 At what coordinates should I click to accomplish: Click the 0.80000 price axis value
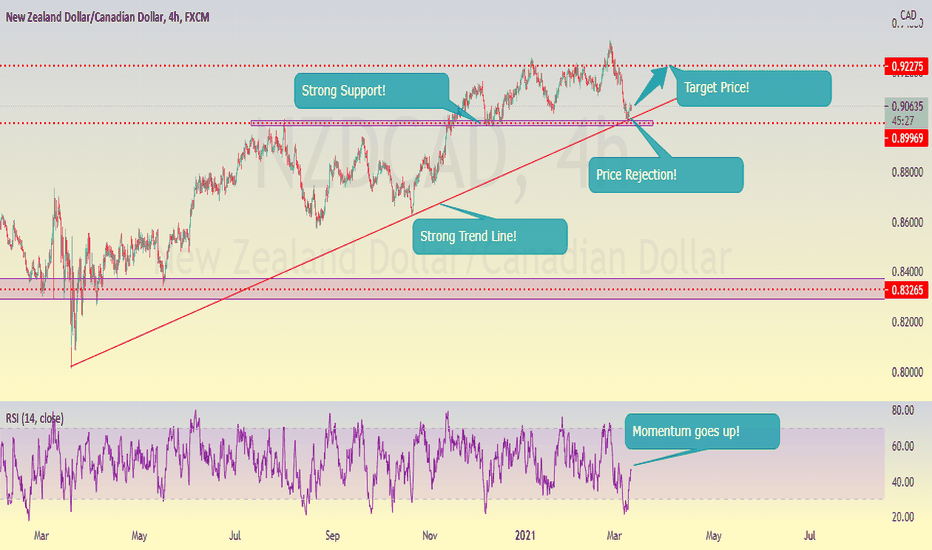point(907,372)
